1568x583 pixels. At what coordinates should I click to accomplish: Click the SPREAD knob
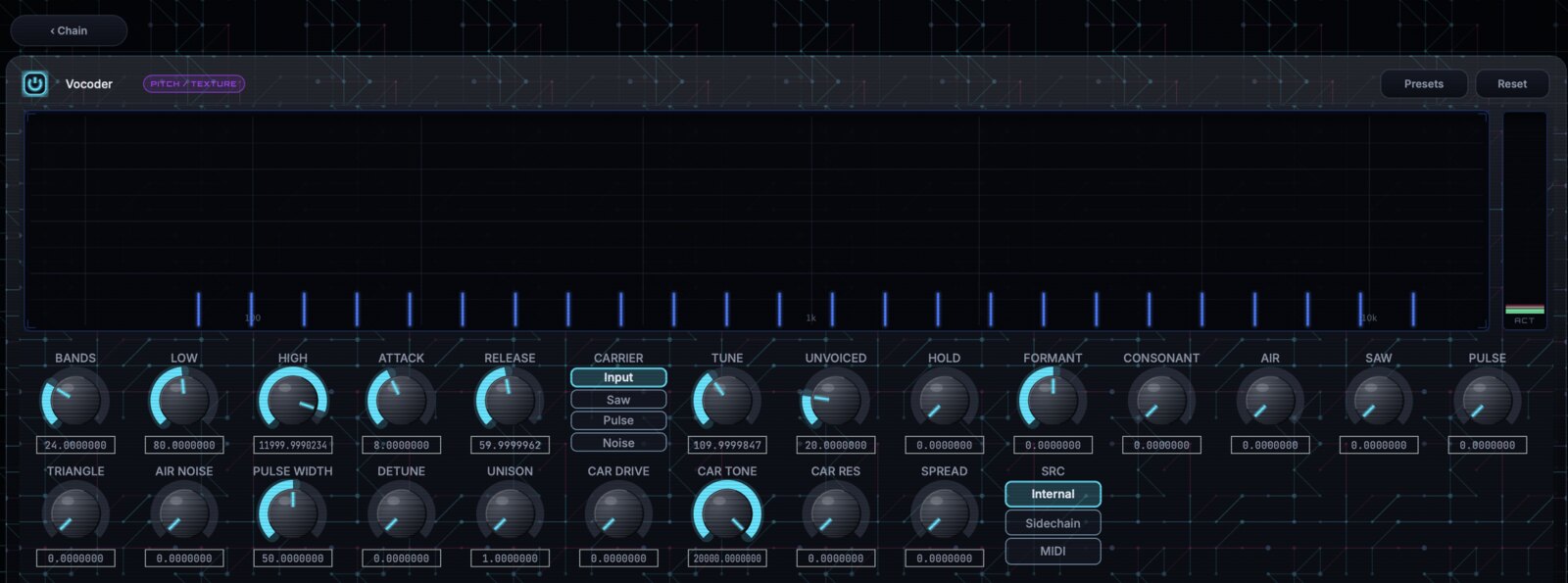coord(945,514)
